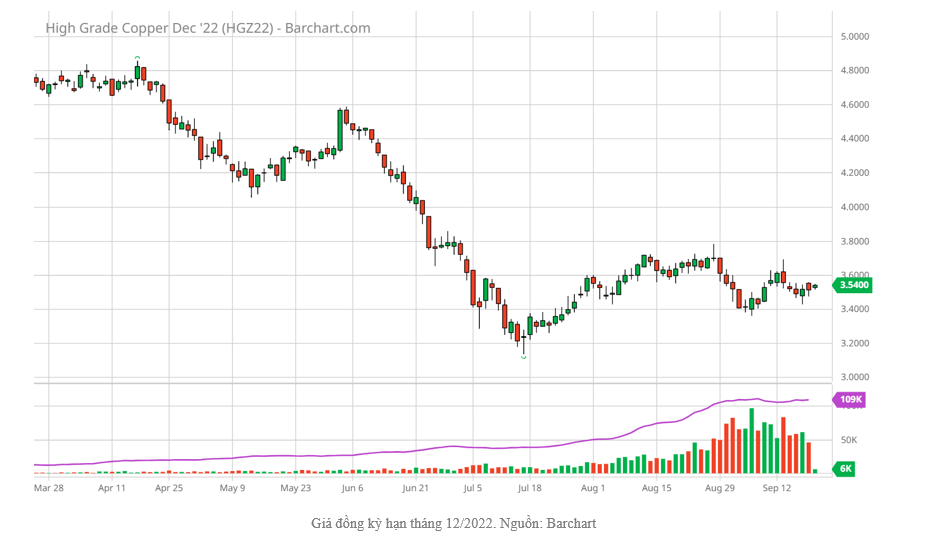This screenshot has height=540, width=929.
Task: Click the Jul 5 date label
Action: [473, 488]
